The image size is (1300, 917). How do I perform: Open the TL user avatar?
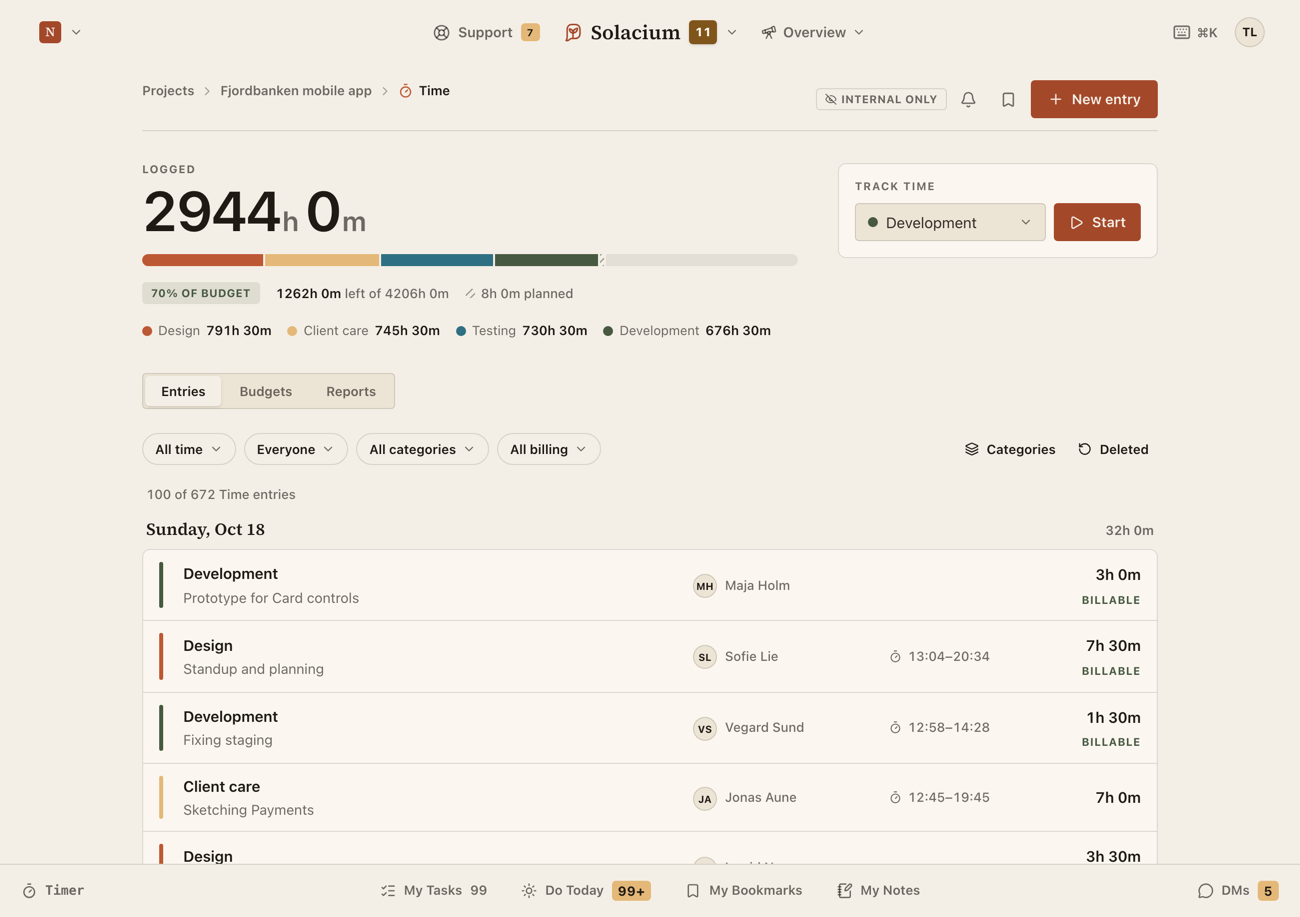click(1249, 32)
